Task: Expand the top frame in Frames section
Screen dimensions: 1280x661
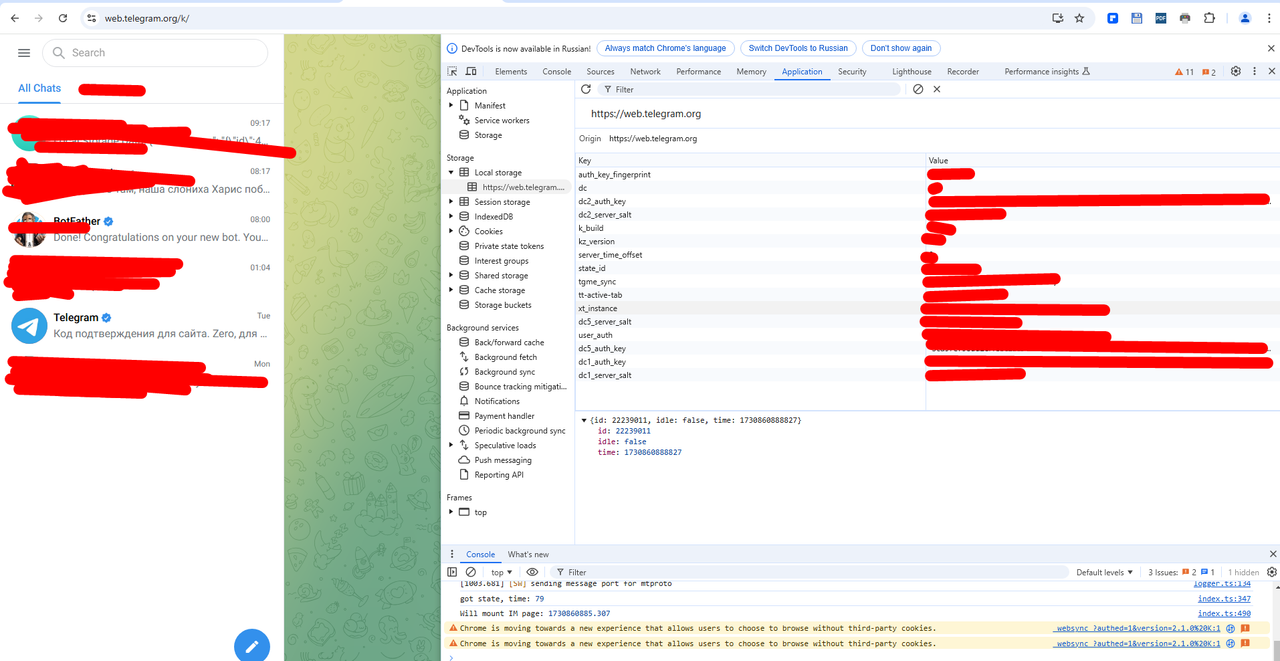Action: [x=452, y=512]
